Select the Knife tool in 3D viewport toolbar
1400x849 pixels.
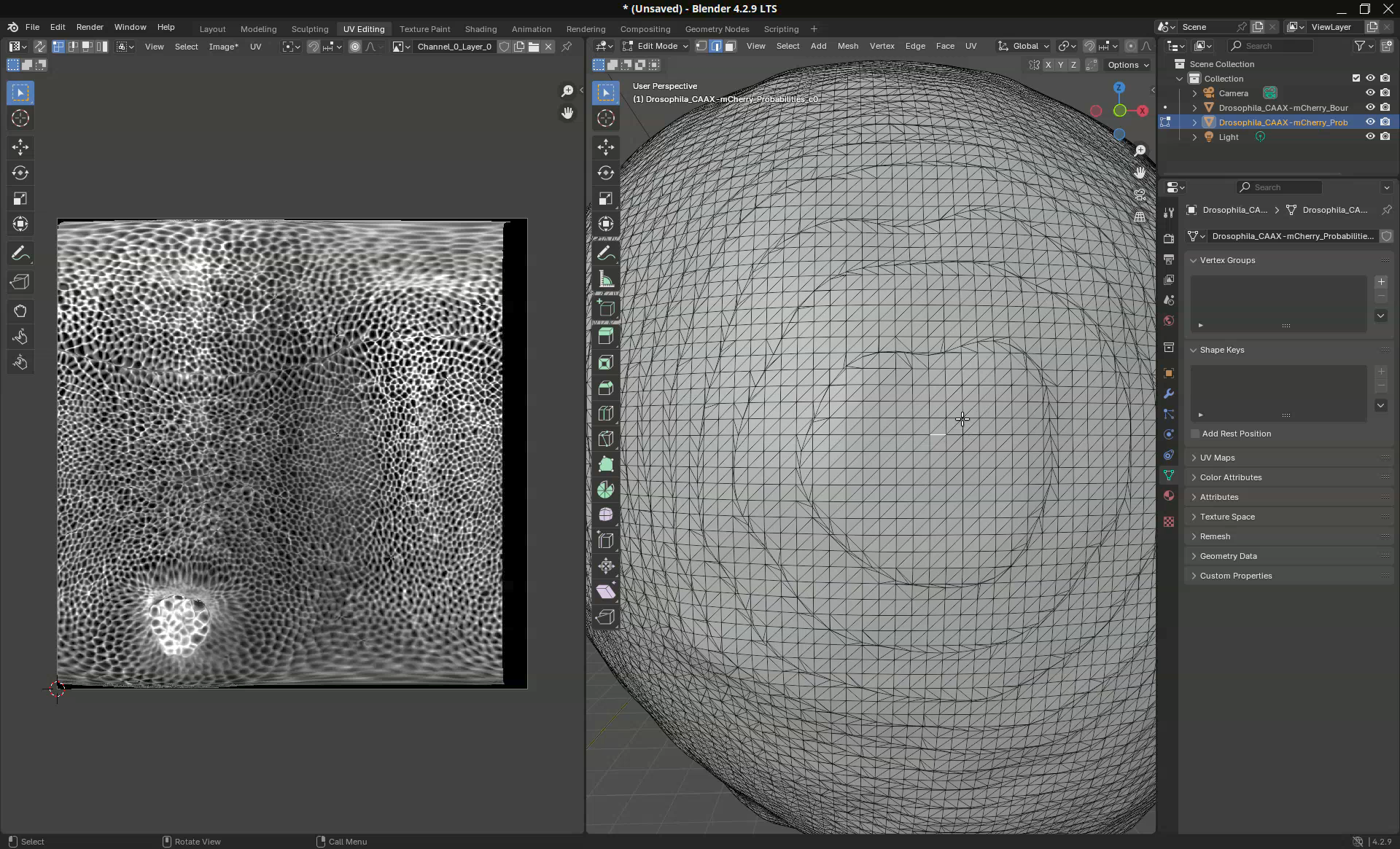tap(605, 439)
